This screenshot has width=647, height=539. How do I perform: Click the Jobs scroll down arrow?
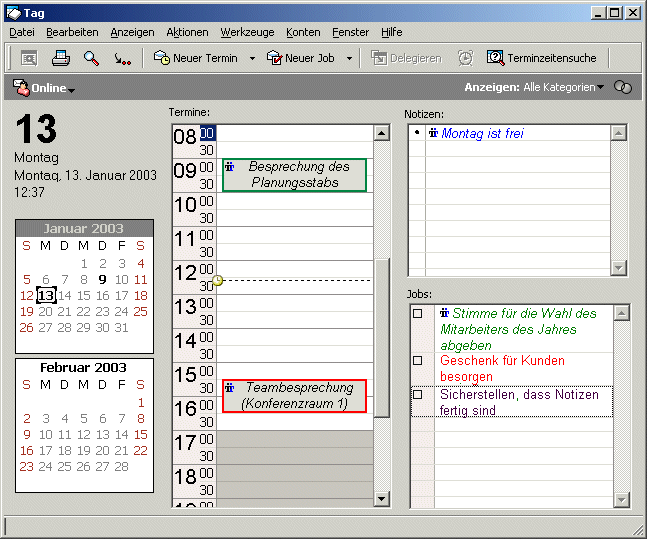coord(621,500)
